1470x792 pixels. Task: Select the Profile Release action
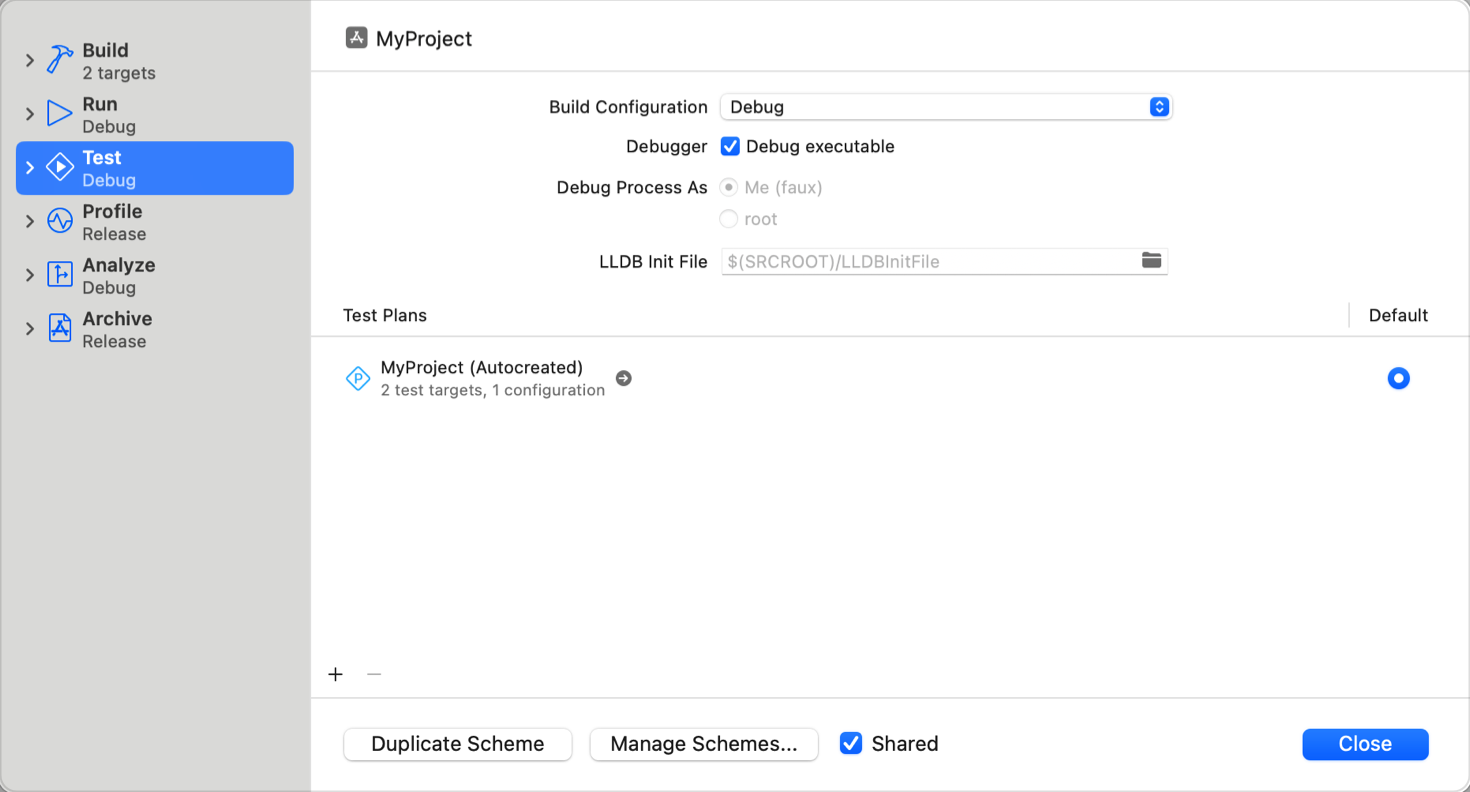click(112, 221)
